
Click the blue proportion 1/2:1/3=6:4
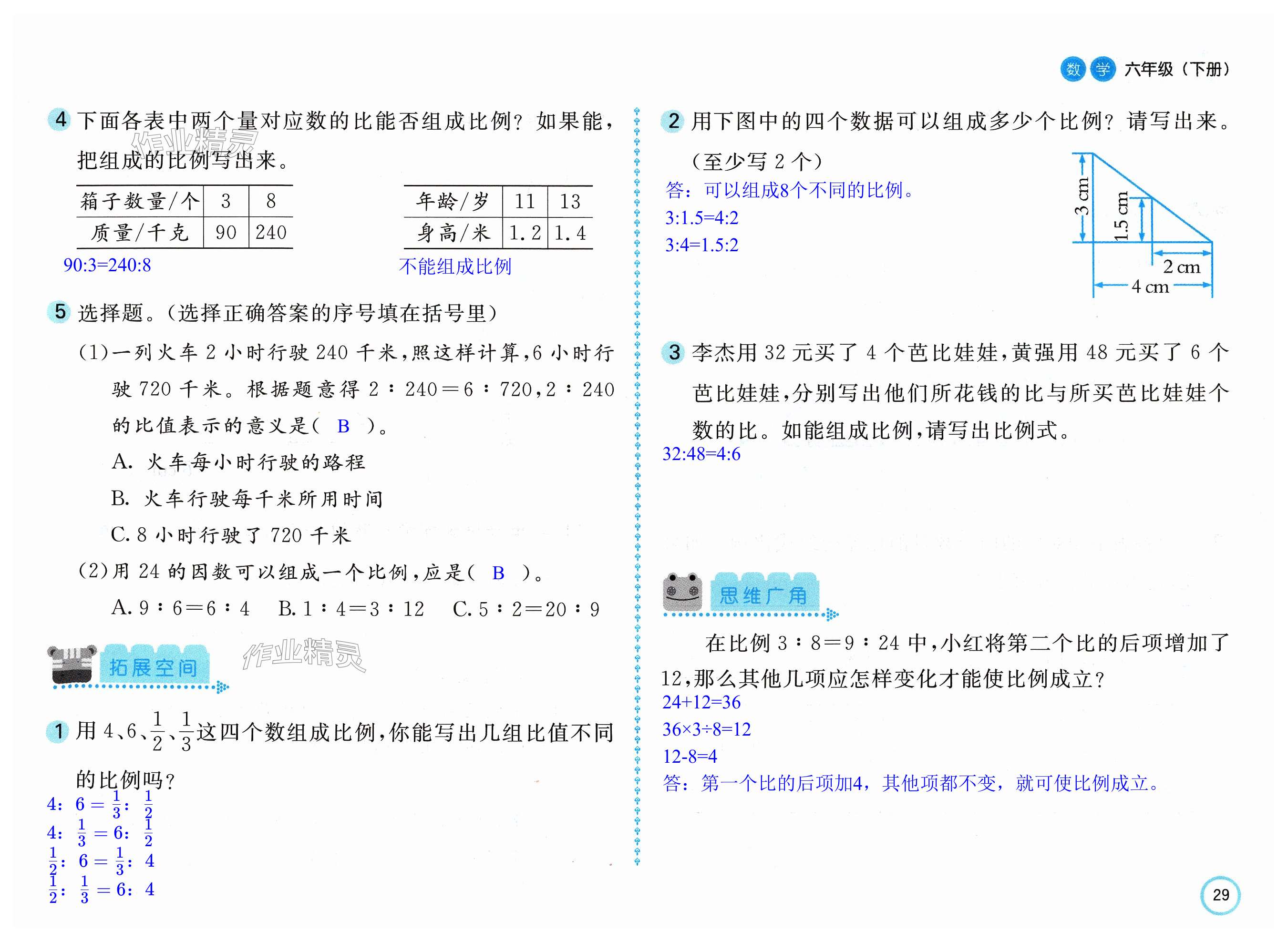(x=102, y=890)
